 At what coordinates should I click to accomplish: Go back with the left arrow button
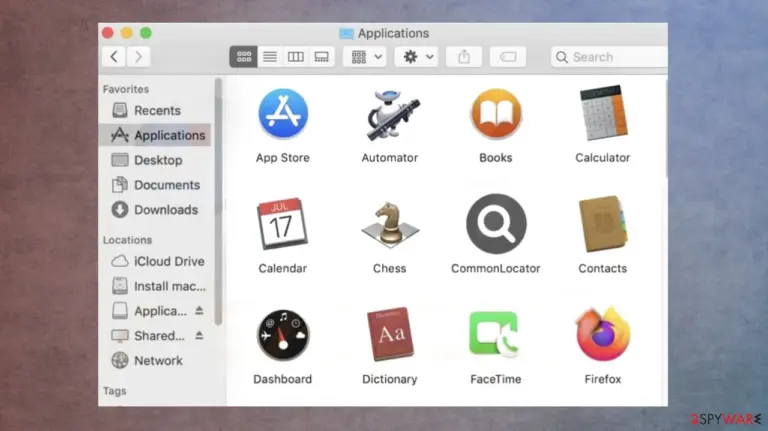(x=114, y=57)
